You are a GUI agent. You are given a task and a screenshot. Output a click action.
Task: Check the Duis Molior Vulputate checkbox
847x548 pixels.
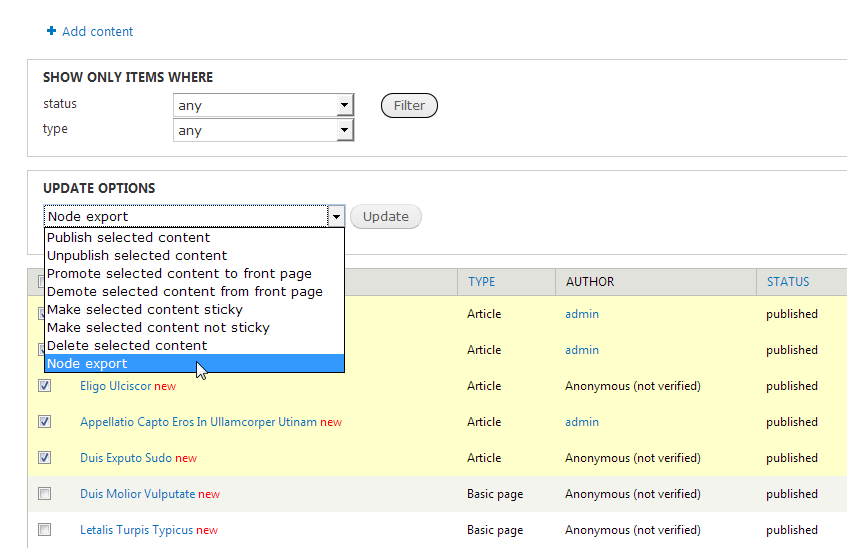pyautogui.click(x=44, y=494)
